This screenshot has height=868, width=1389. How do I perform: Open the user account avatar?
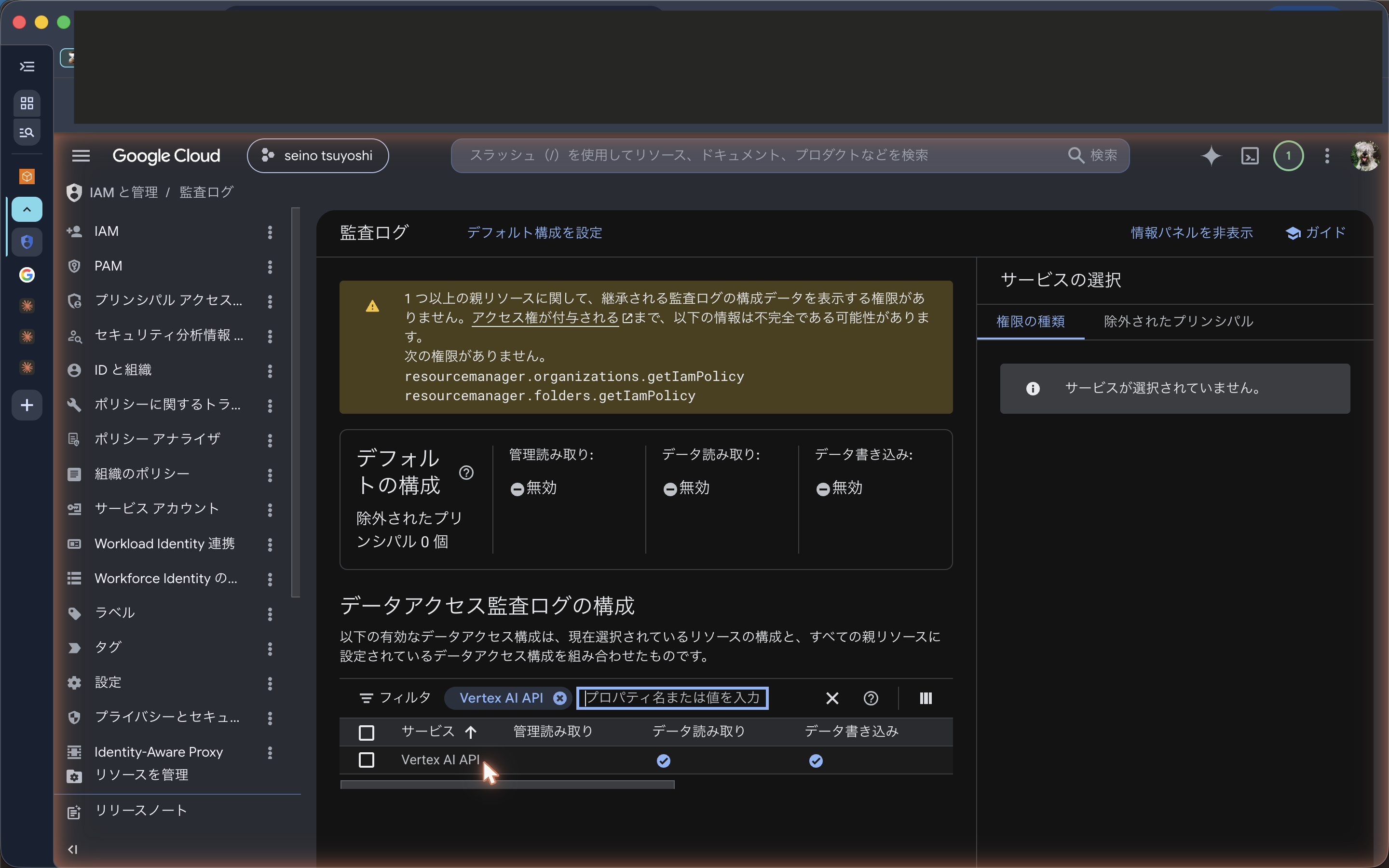[x=1365, y=156]
